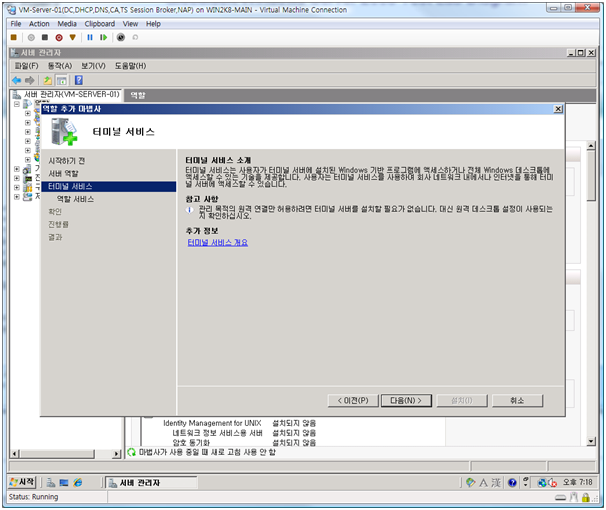Open the 터미널 서비스 개요 link
This screenshot has height=510, width=606.
[x=218, y=243]
